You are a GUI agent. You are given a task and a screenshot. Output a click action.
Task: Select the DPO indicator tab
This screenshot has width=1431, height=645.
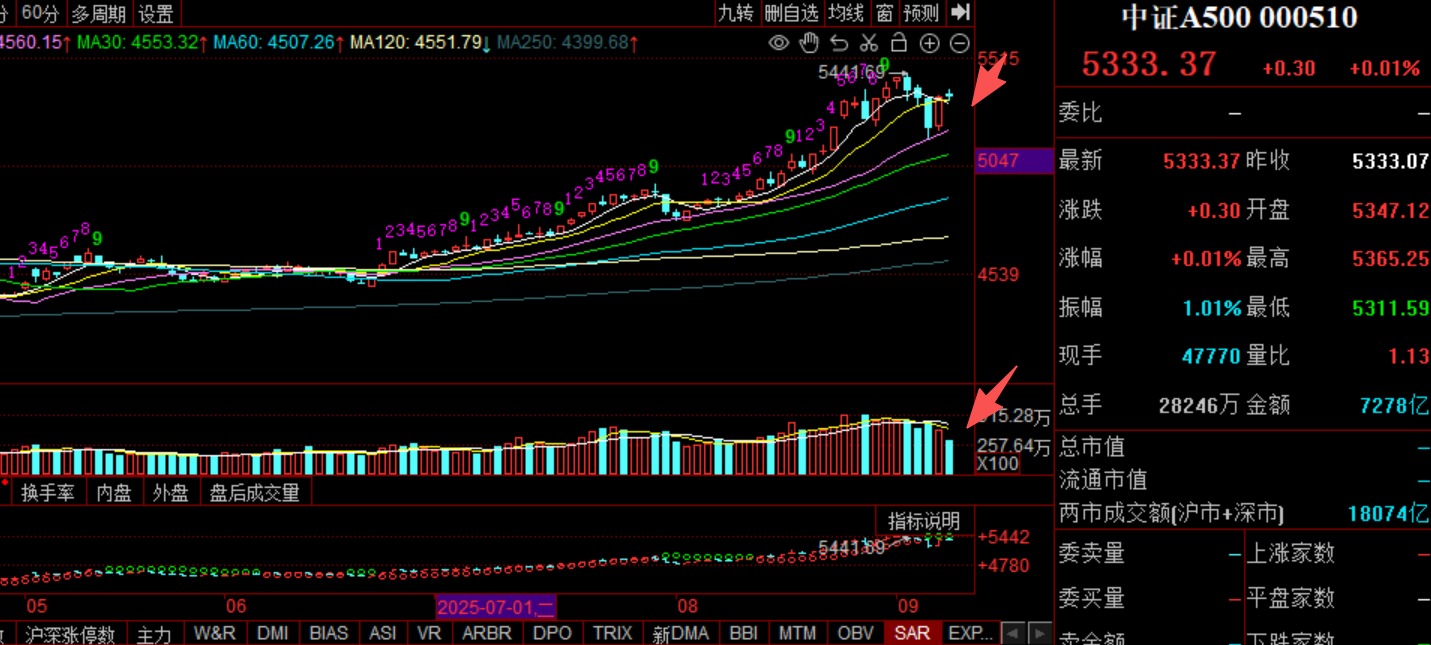552,634
